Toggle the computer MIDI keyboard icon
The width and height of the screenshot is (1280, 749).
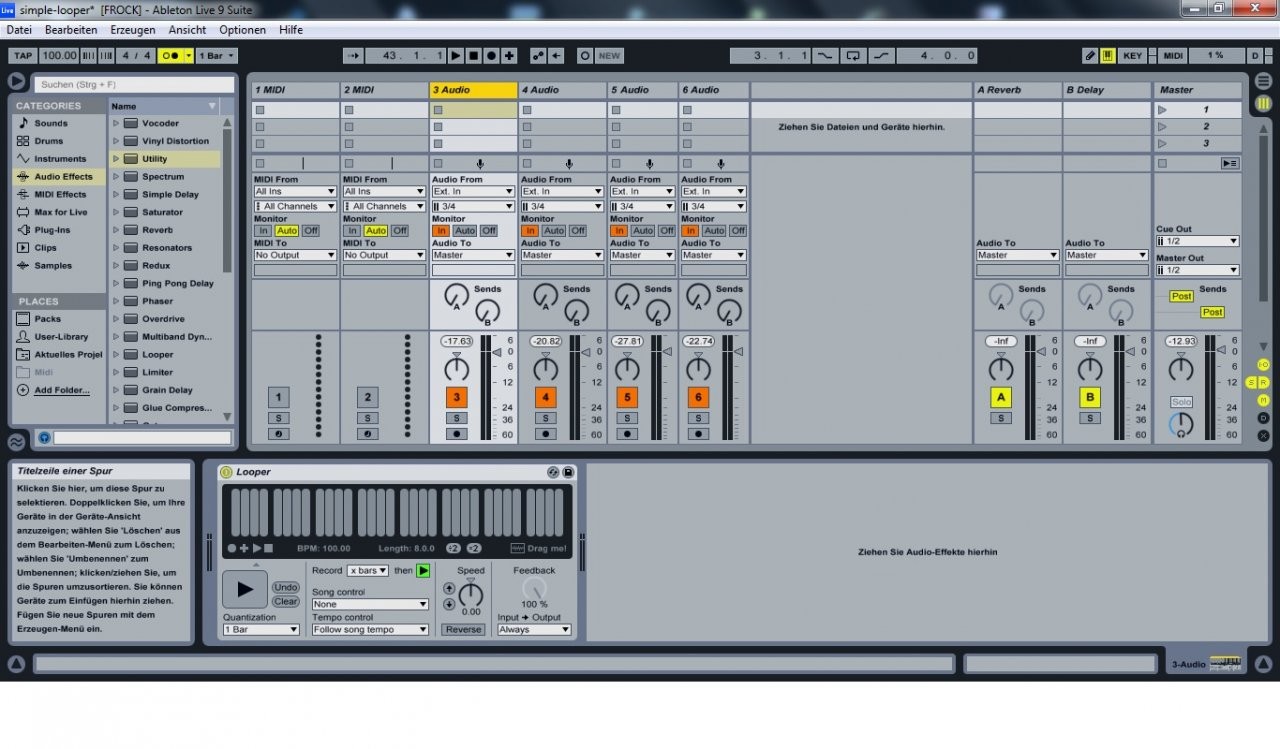tap(1108, 56)
